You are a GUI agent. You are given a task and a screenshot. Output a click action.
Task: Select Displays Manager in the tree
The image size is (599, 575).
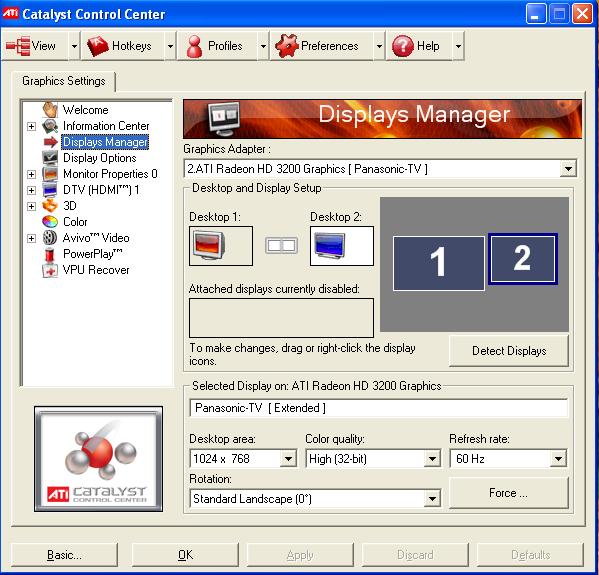coord(105,142)
